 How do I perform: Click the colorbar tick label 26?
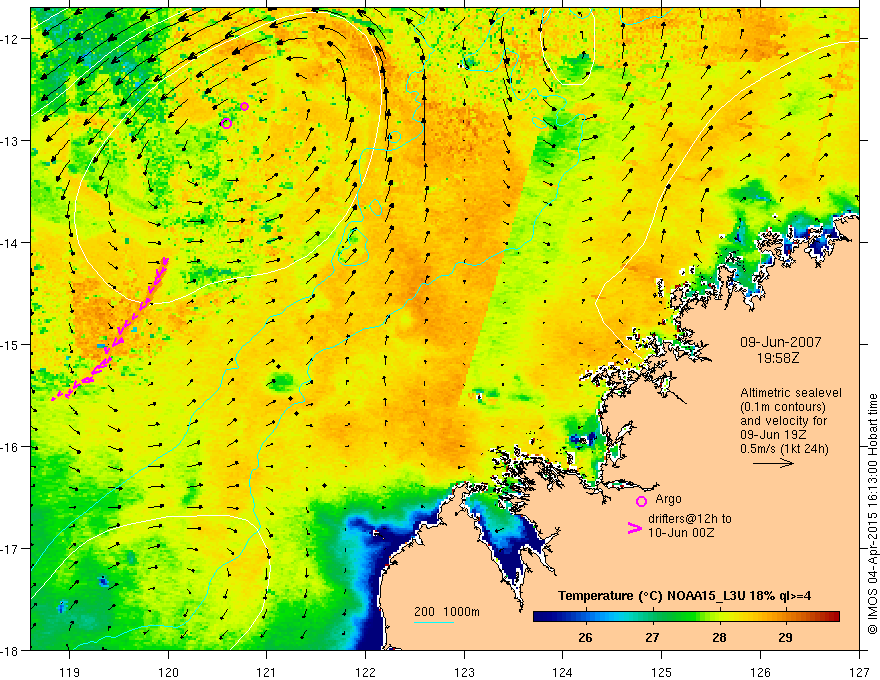[x=585, y=637]
